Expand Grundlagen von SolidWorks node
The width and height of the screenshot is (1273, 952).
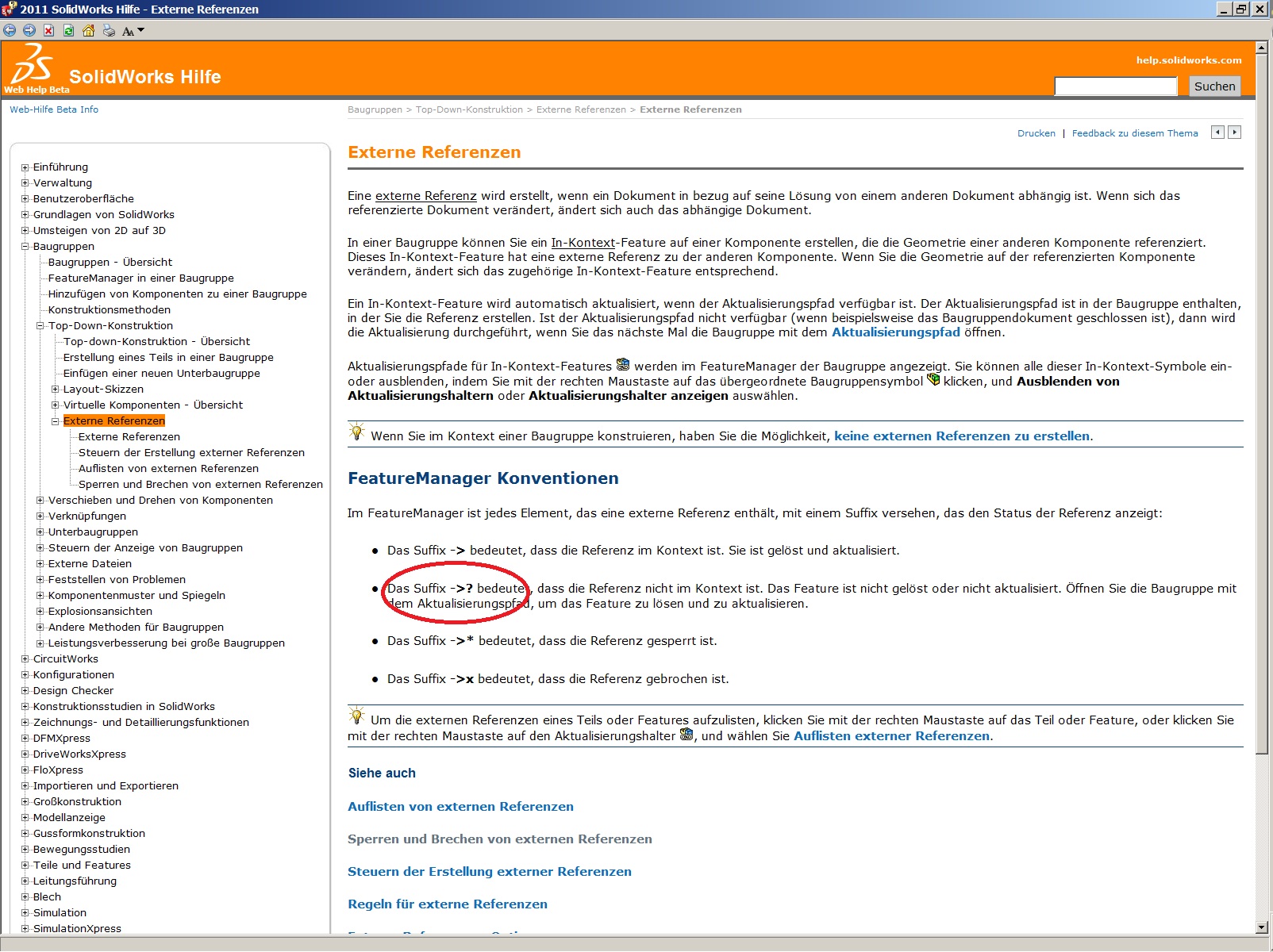25,215
